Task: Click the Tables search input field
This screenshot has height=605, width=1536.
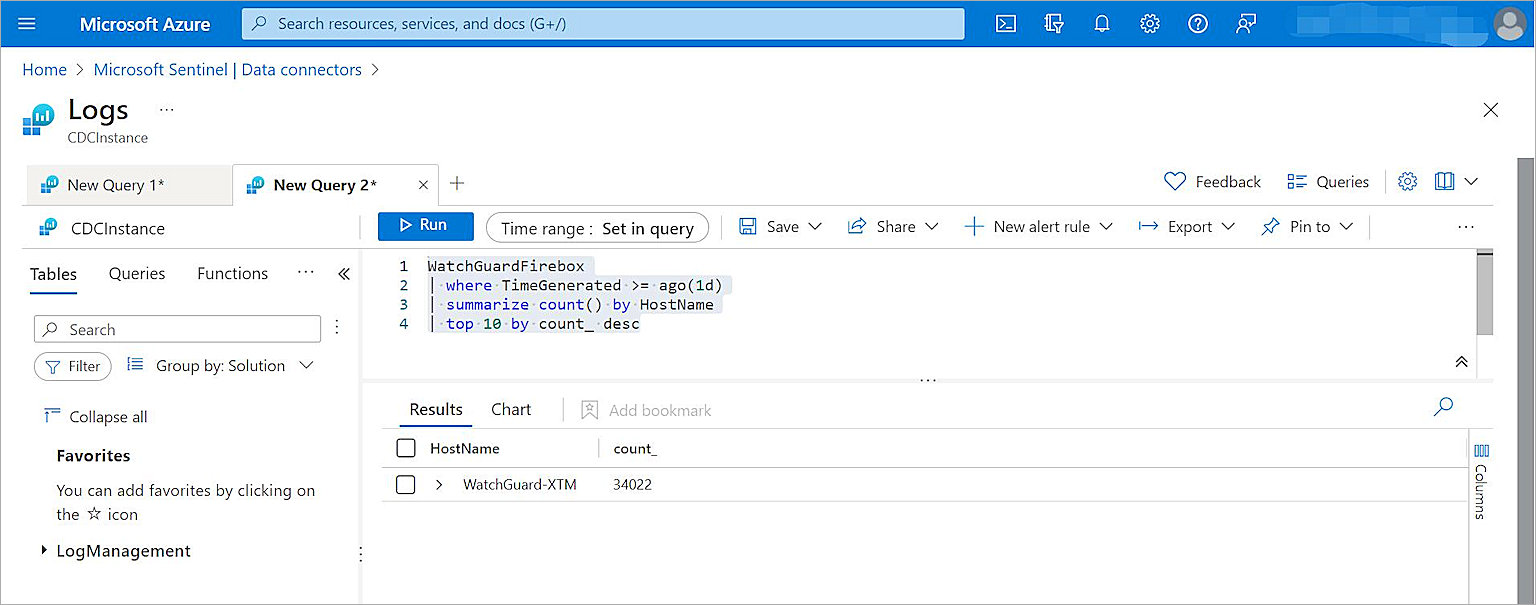Action: [177, 328]
